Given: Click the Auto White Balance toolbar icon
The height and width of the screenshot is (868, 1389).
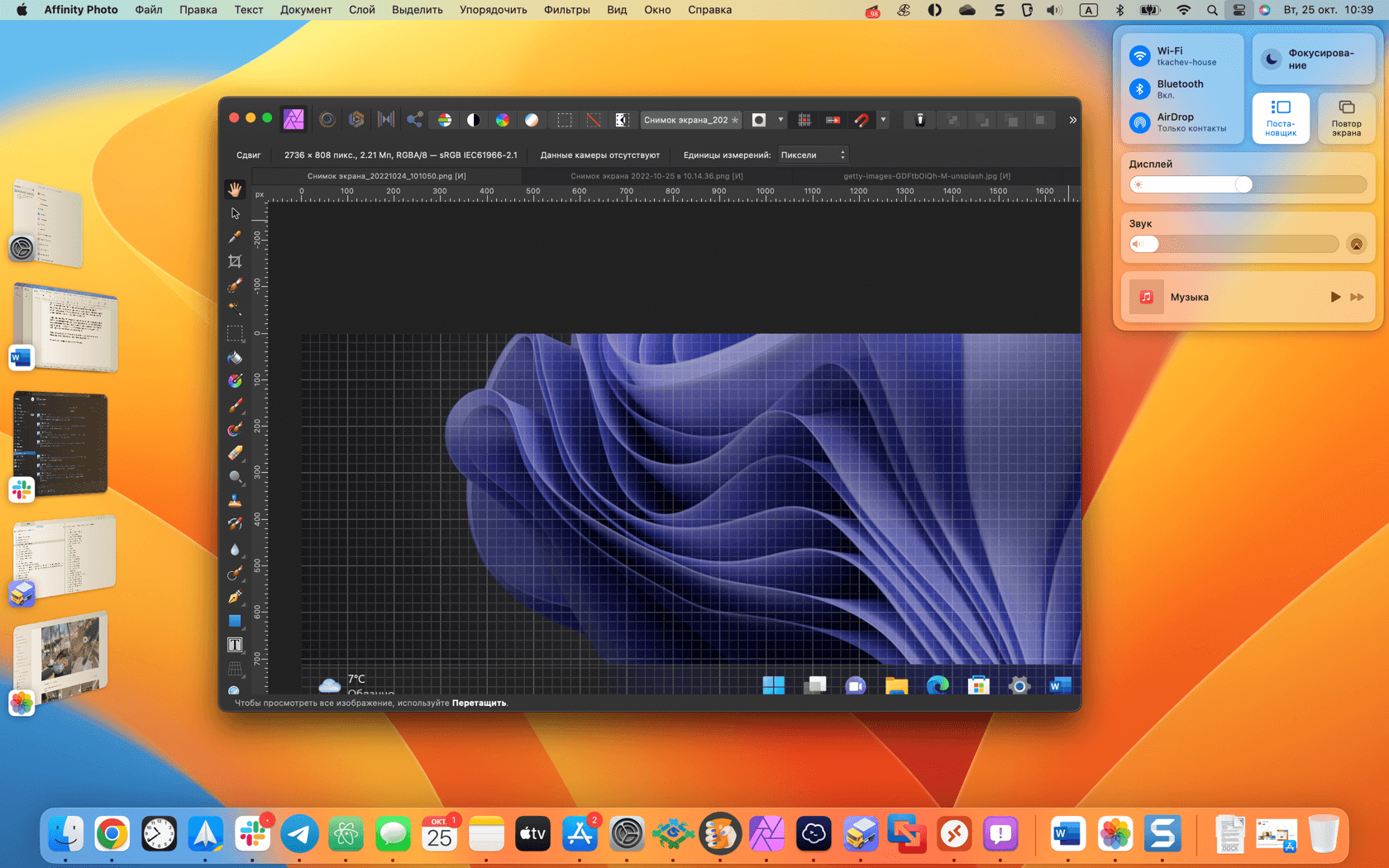Looking at the screenshot, I should pos(532,120).
